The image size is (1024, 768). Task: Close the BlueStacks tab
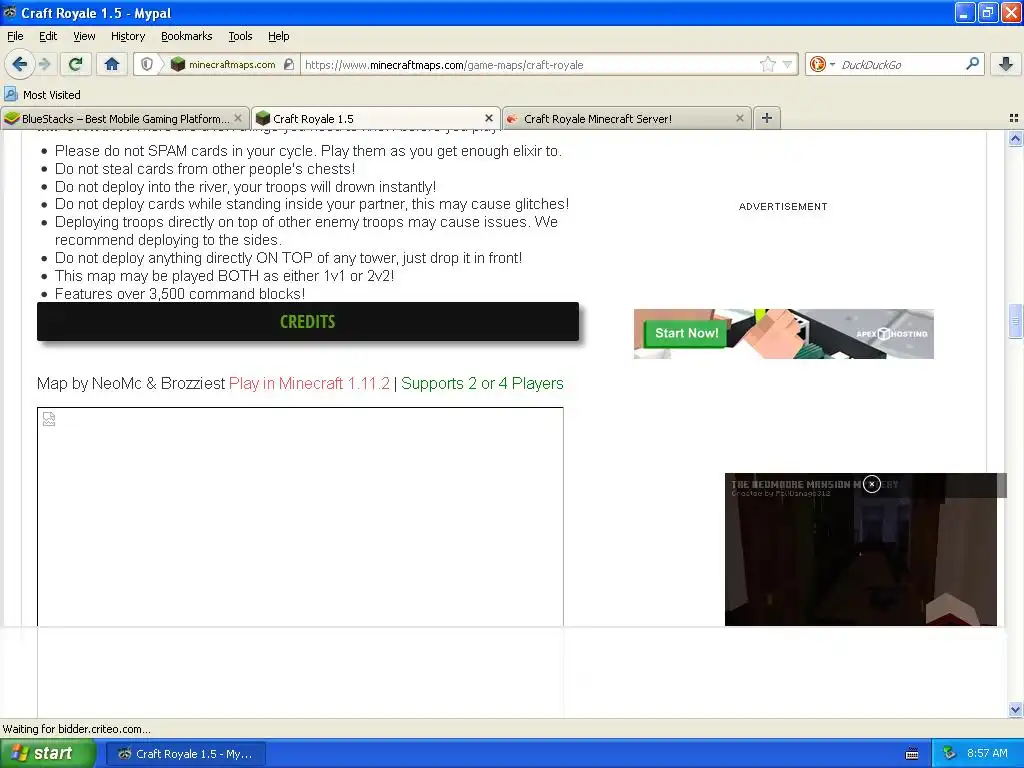click(x=238, y=118)
